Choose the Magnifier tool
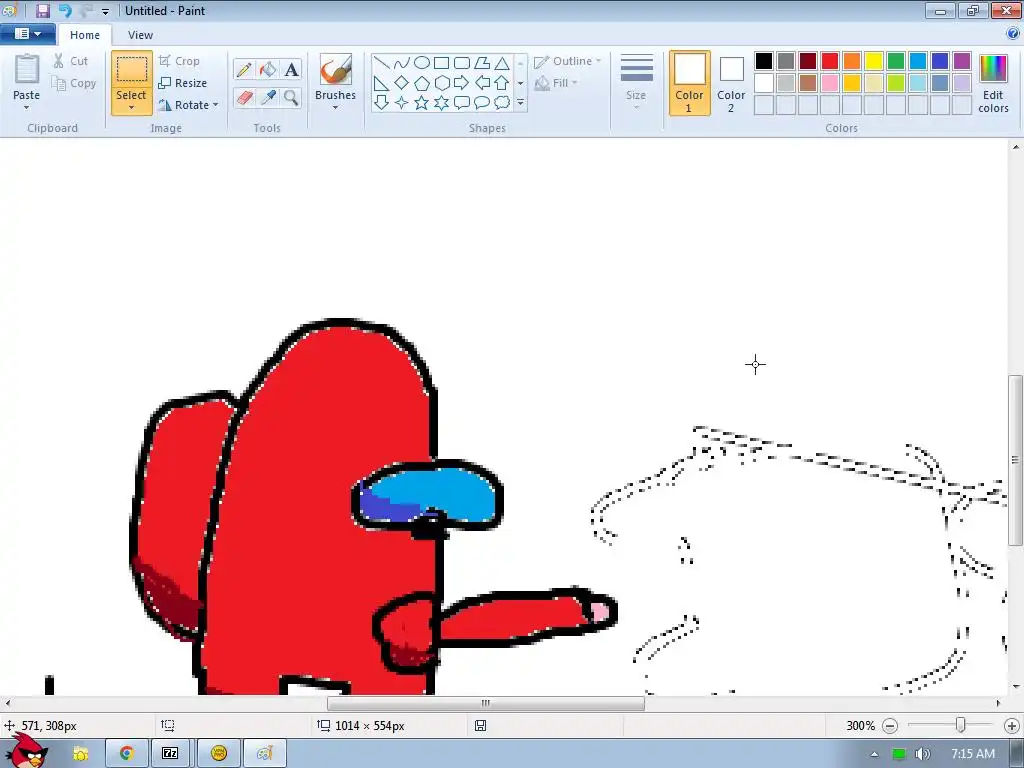Image resolution: width=1024 pixels, height=768 pixels. pos(291,97)
